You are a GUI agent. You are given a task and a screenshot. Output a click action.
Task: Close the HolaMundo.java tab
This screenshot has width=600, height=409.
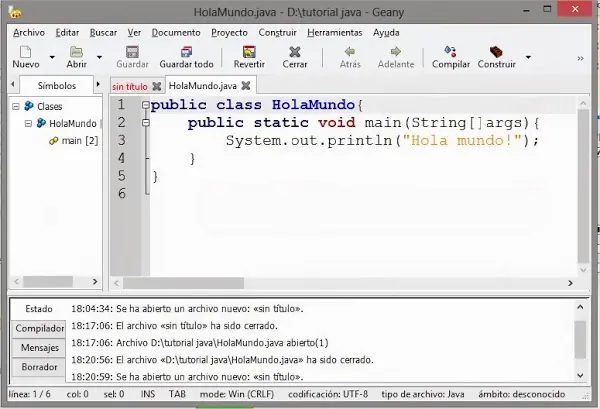click(x=246, y=85)
